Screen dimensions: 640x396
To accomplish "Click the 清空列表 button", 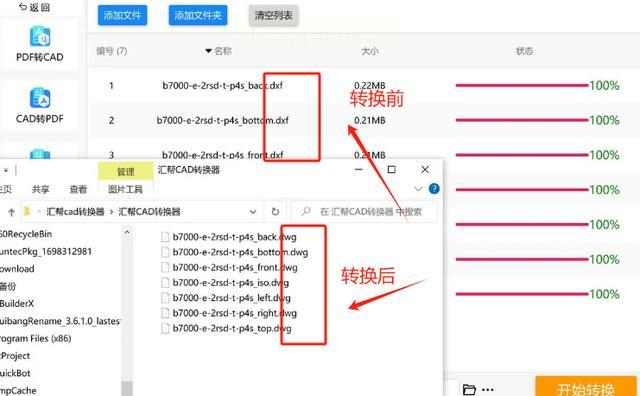I will point(273,16).
